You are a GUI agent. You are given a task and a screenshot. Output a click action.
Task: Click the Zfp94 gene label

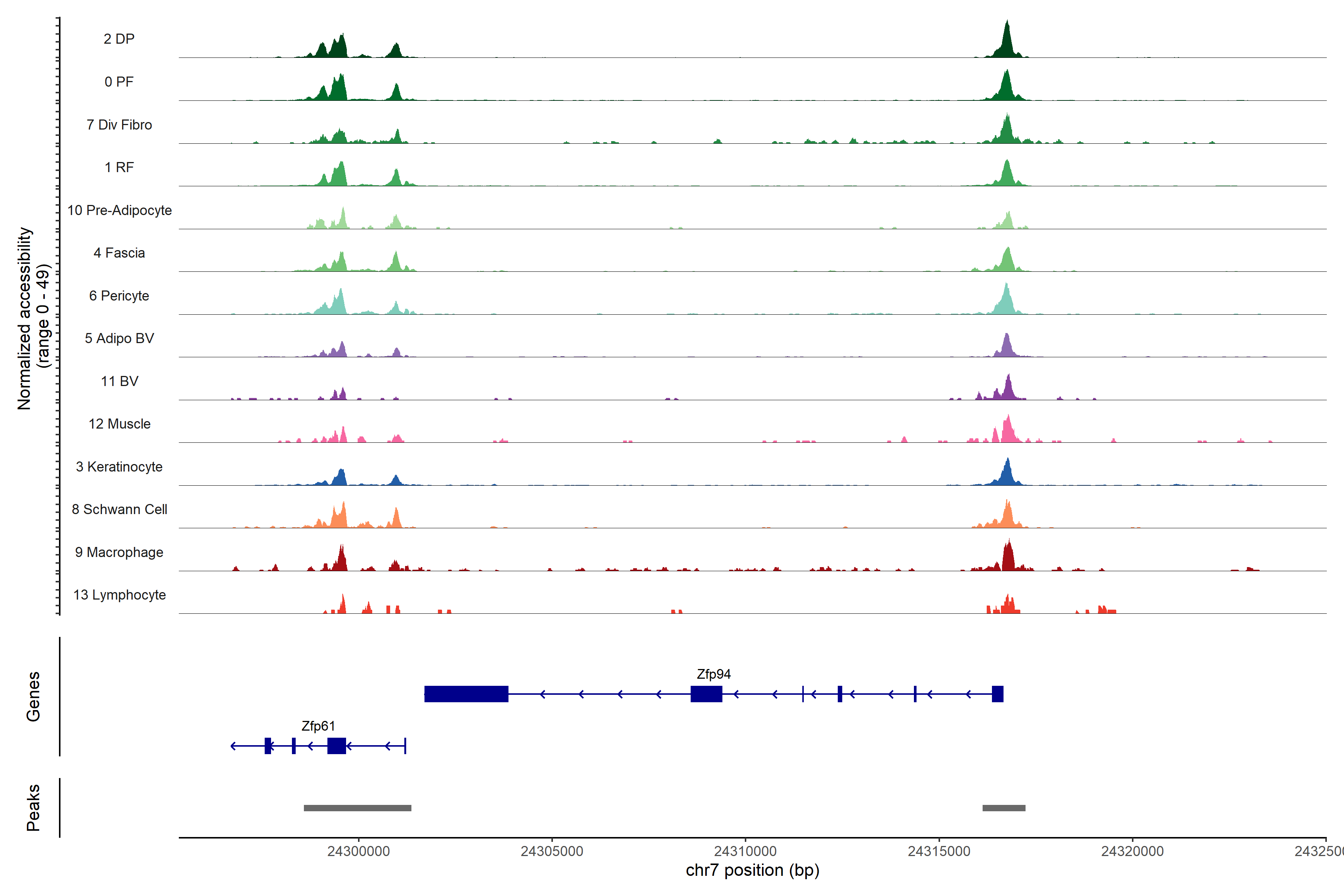pyautogui.click(x=713, y=674)
